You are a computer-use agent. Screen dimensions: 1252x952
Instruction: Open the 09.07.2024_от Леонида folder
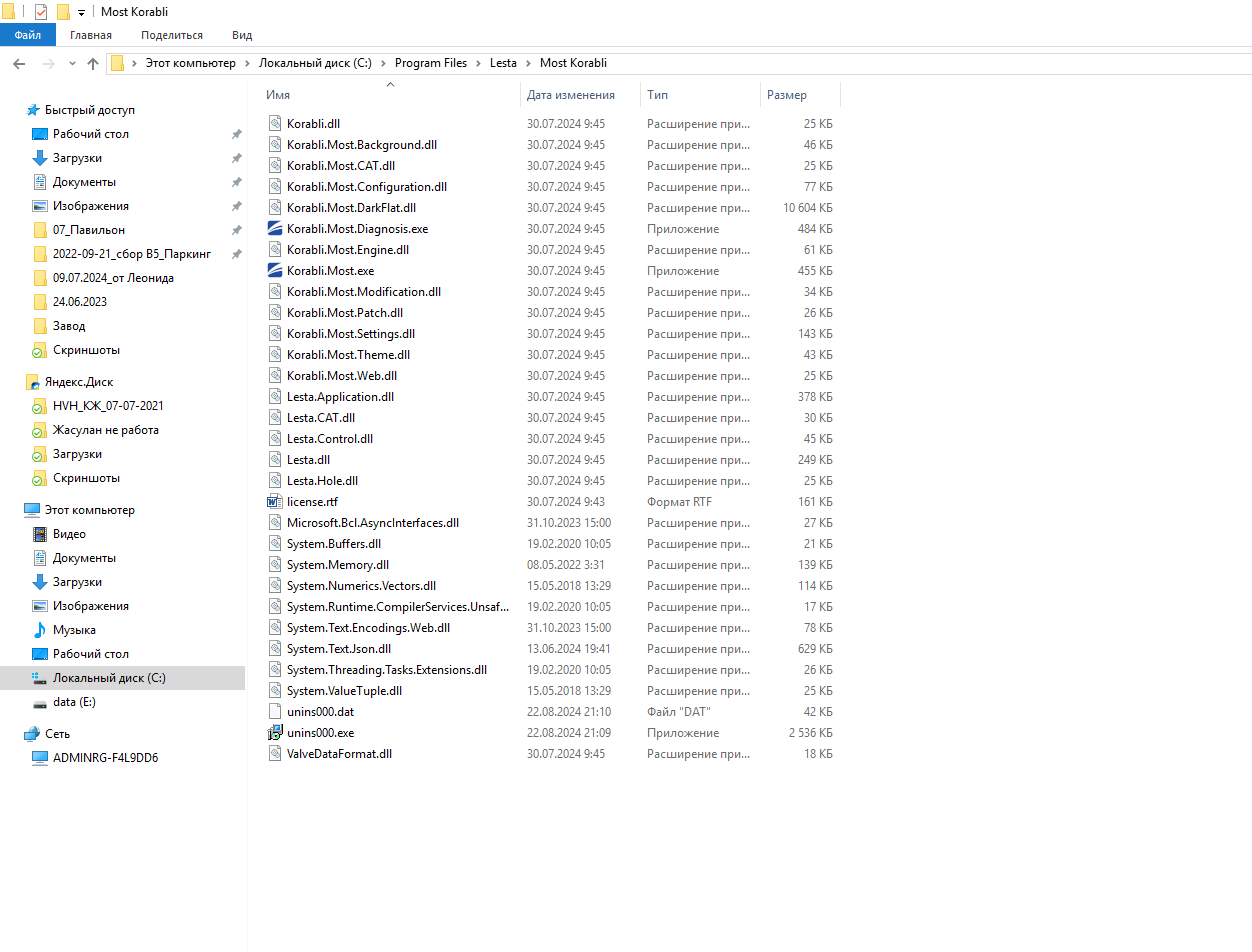point(113,278)
